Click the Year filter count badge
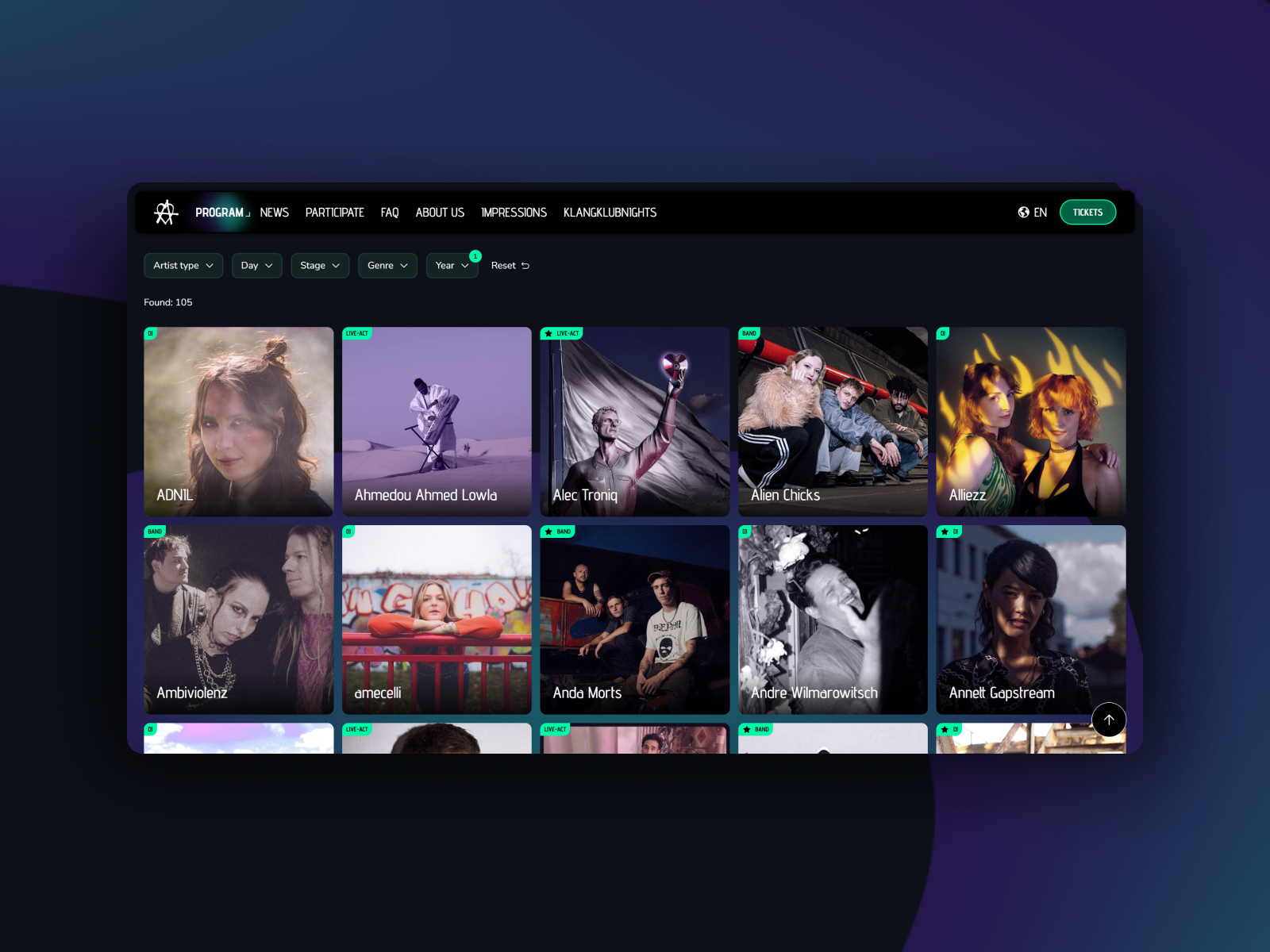The height and width of the screenshot is (952, 1270). point(475,256)
